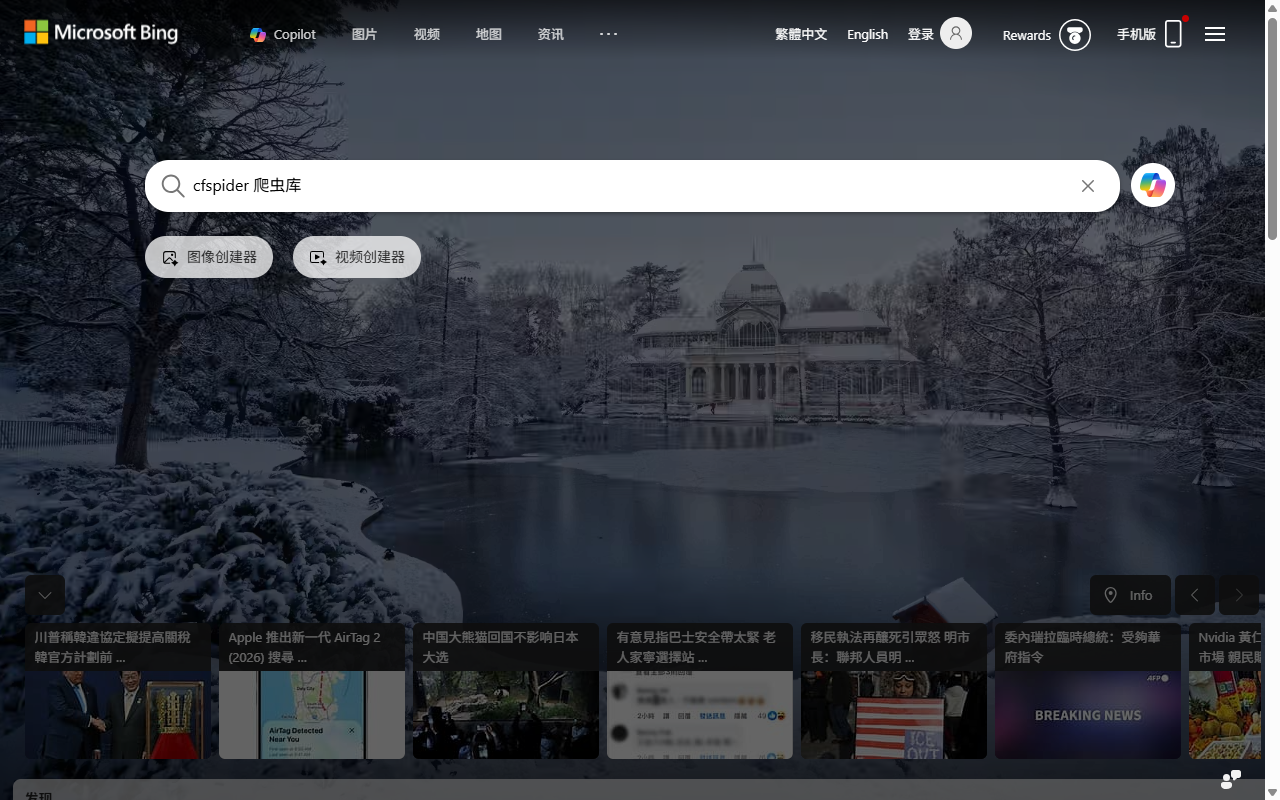
Task: Click the Microsoft Bing logo
Action: [101, 33]
